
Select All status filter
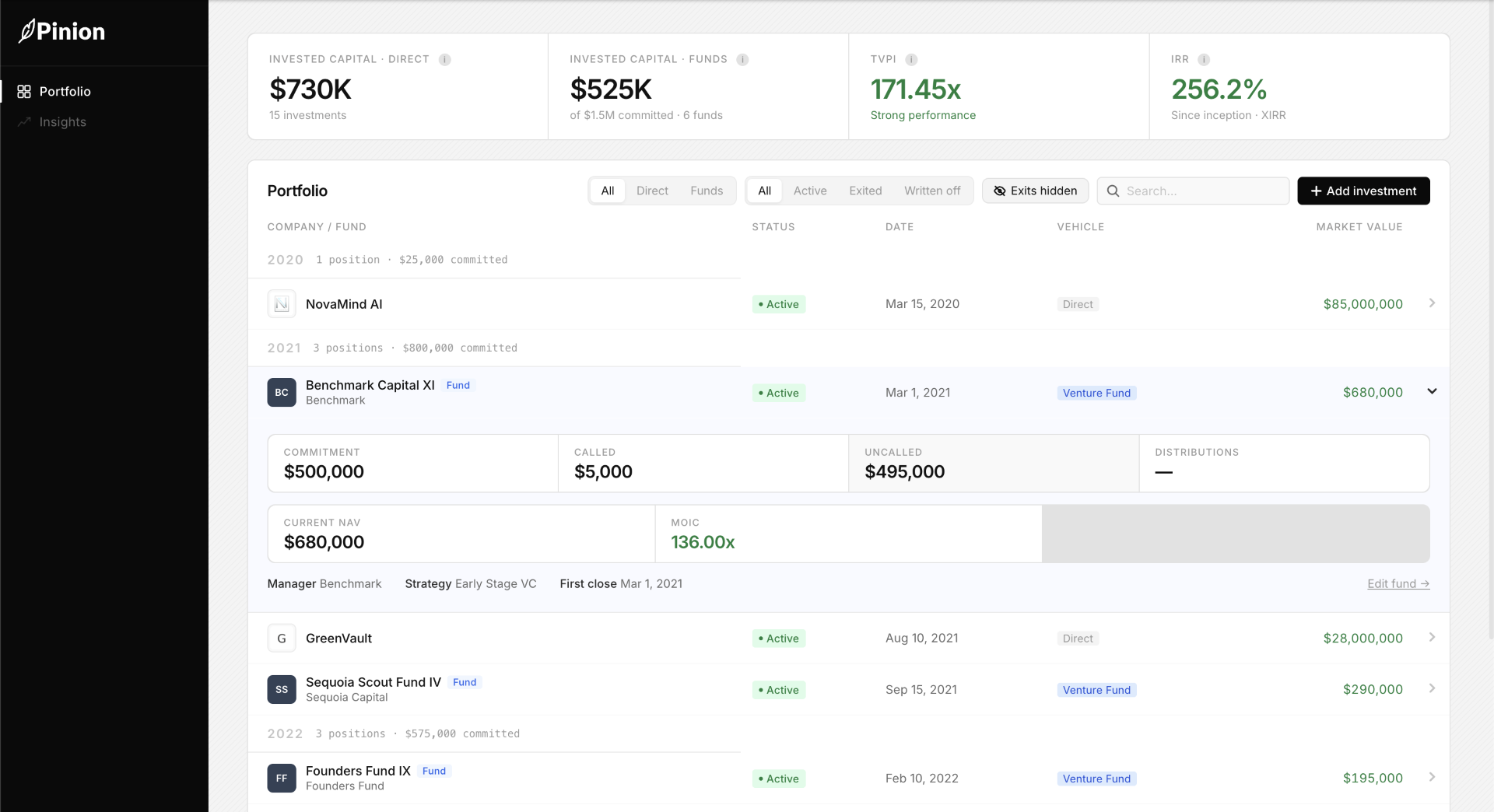(765, 191)
